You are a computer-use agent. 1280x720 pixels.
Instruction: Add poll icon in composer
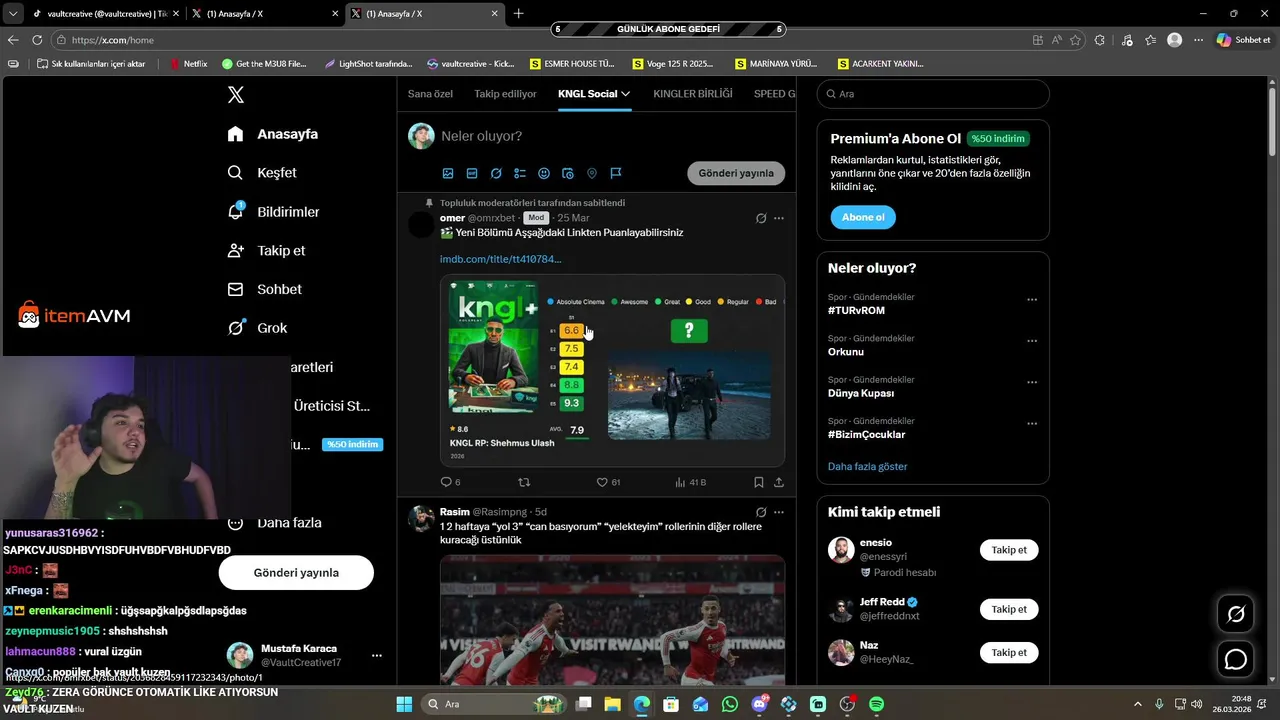[x=520, y=173]
